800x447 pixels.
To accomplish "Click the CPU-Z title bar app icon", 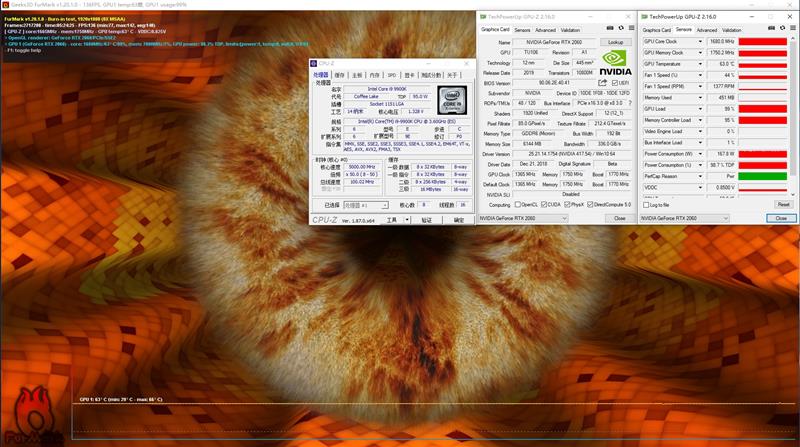I will 313,63.
